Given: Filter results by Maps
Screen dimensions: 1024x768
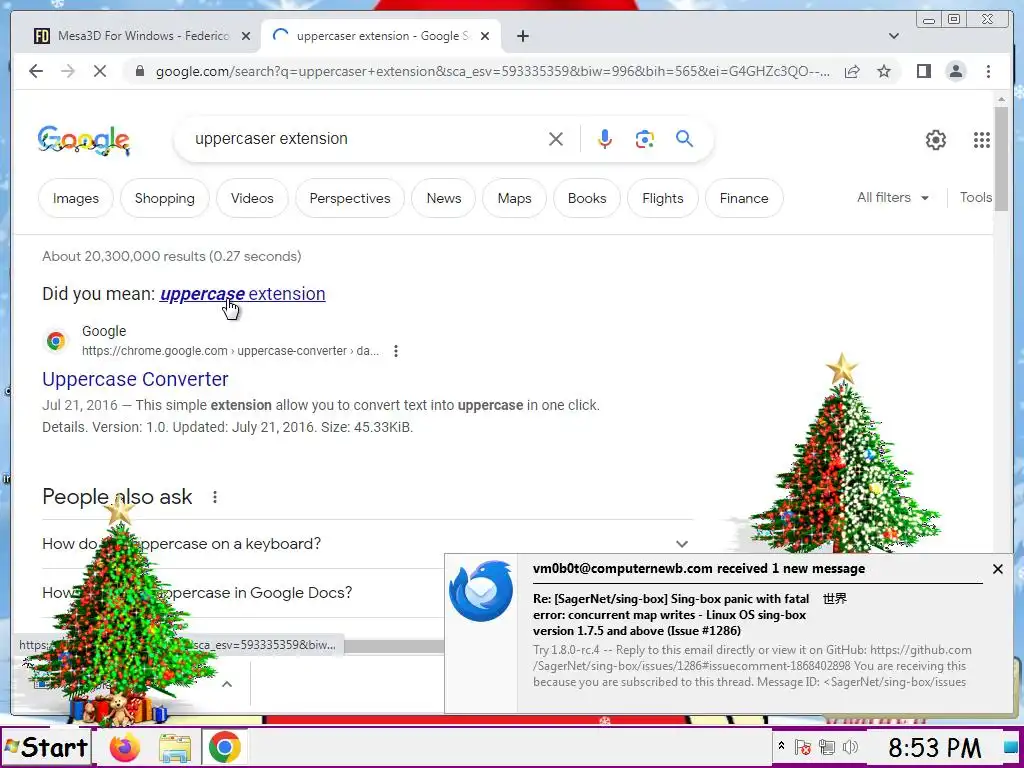Looking at the screenshot, I should pyautogui.click(x=514, y=198).
